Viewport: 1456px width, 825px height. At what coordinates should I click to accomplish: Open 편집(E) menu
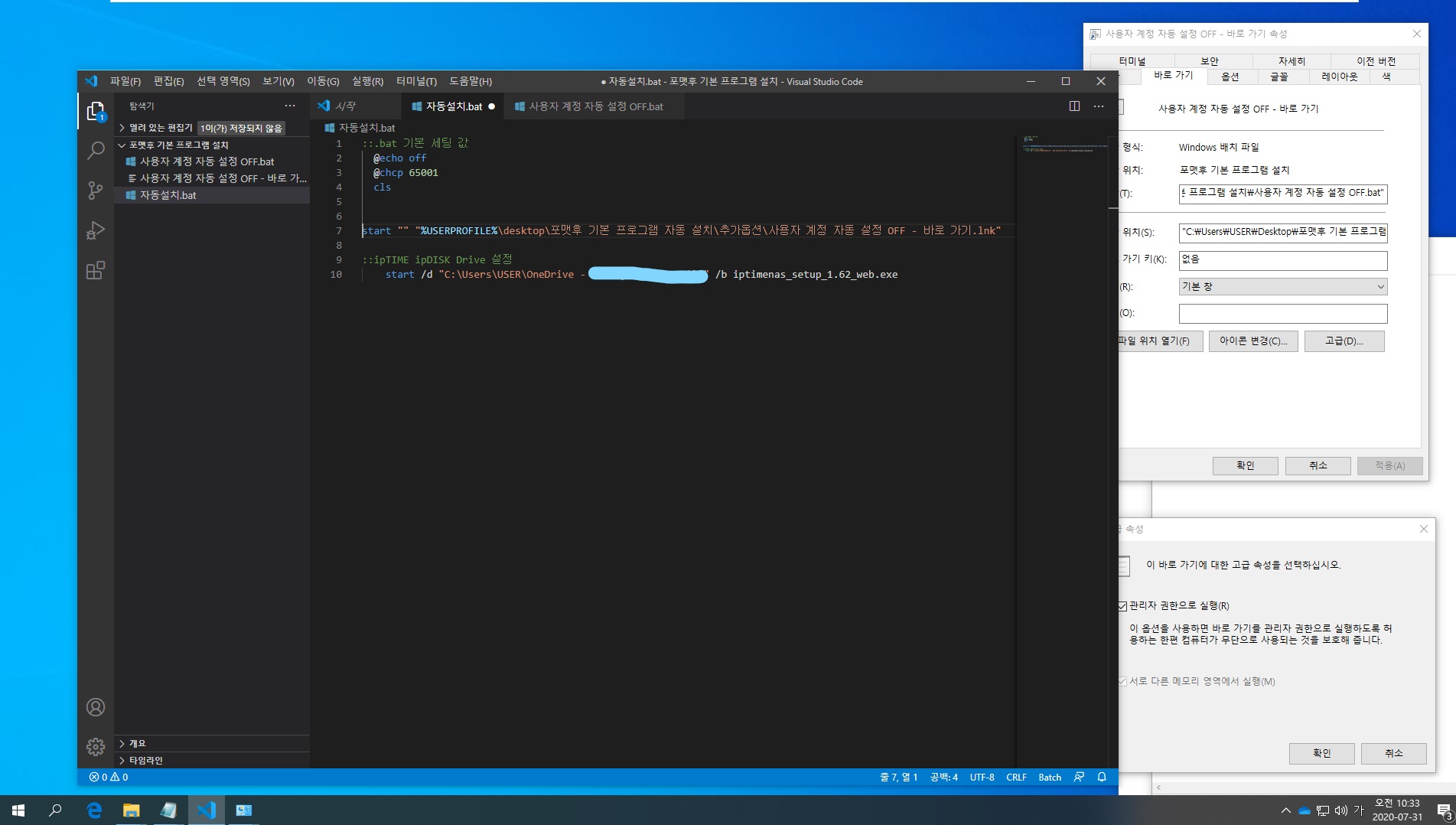pyautogui.click(x=168, y=81)
